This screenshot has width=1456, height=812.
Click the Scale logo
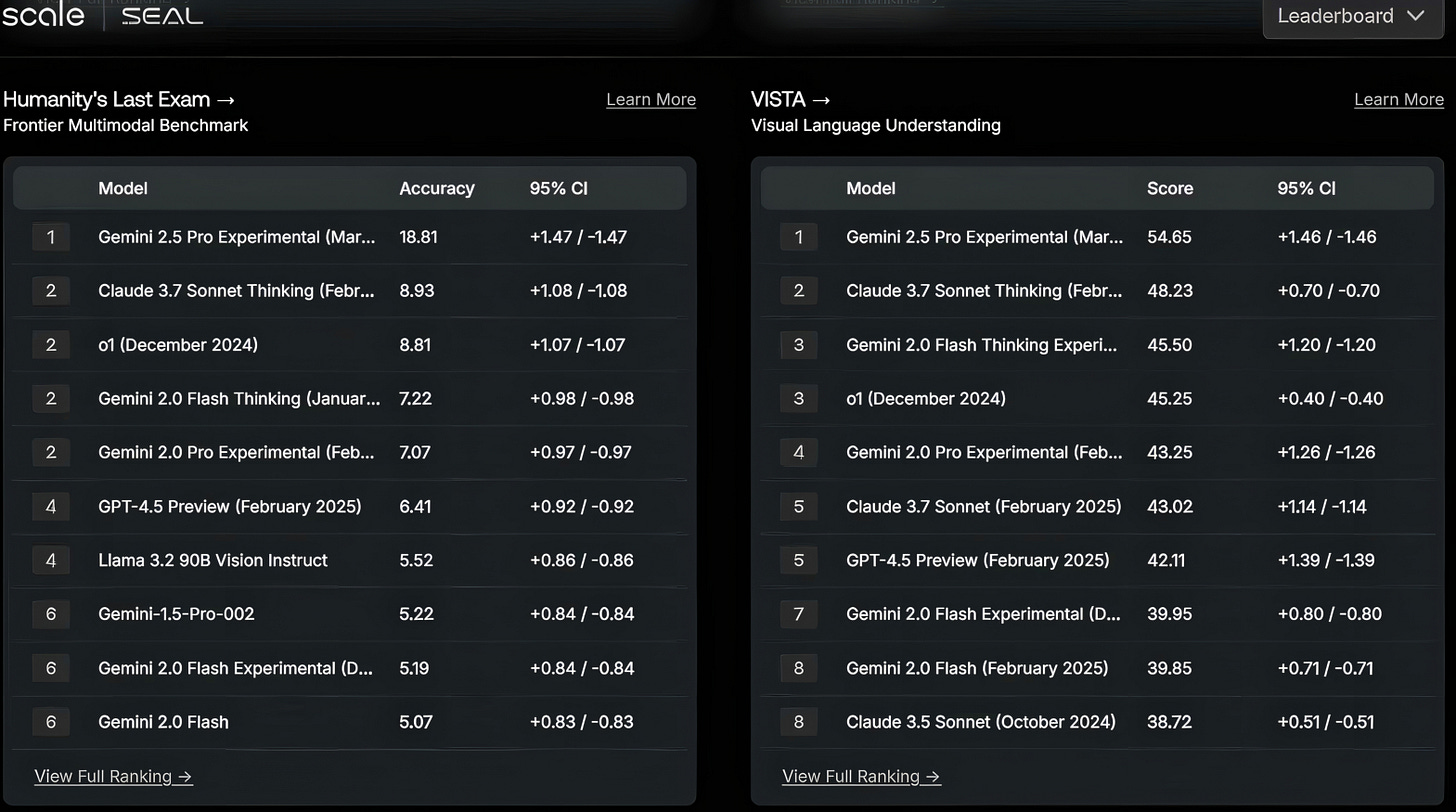pos(43,15)
